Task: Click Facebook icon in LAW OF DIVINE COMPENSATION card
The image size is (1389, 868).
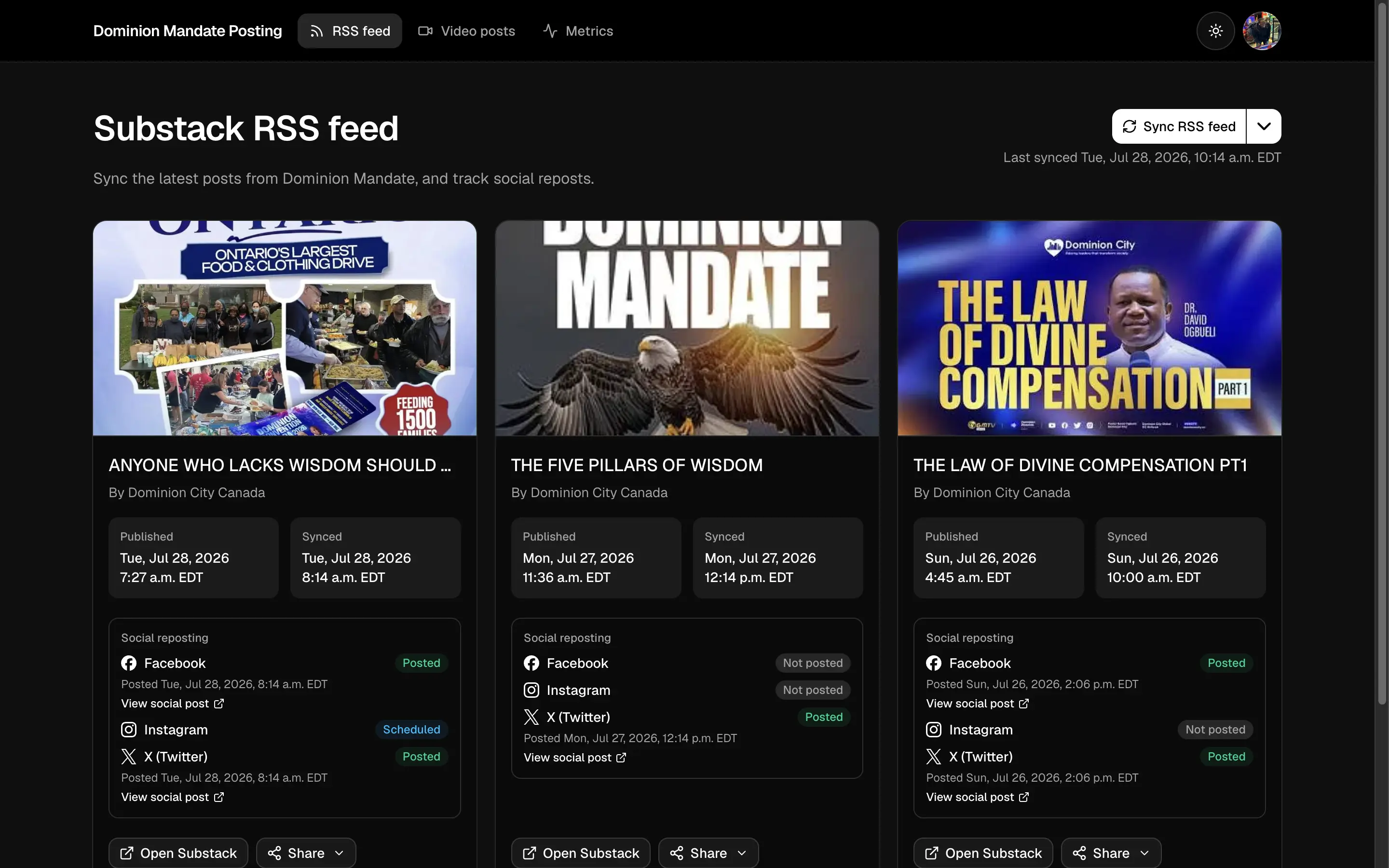Action: [x=934, y=663]
